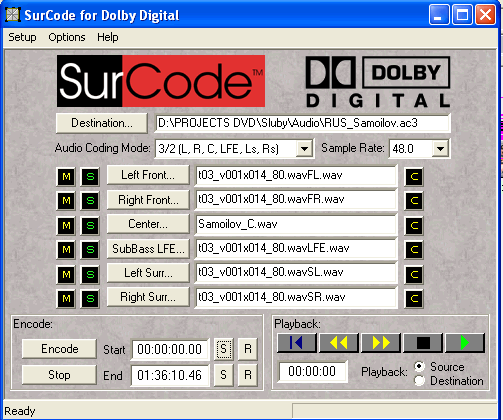Open the Audio Coding Mode dropdown
503x420 pixels.
point(304,148)
